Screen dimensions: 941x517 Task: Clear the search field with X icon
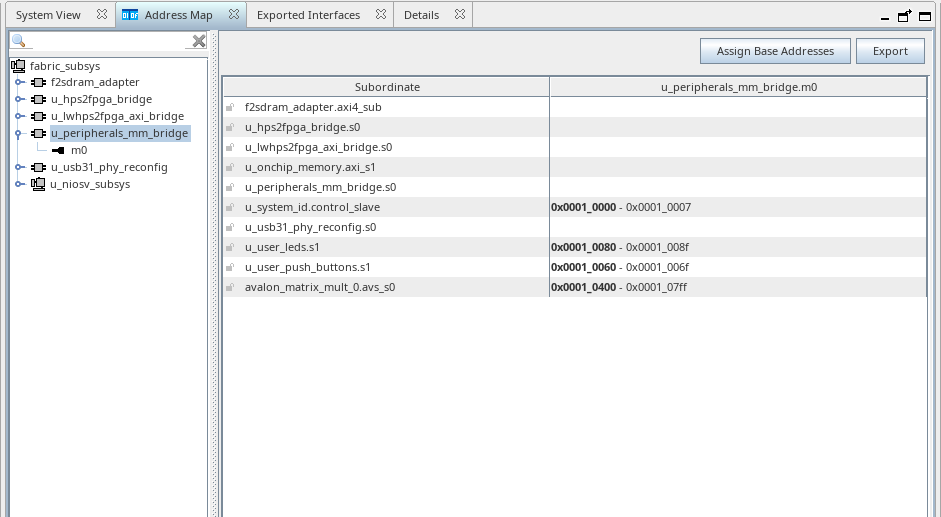[x=199, y=41]
